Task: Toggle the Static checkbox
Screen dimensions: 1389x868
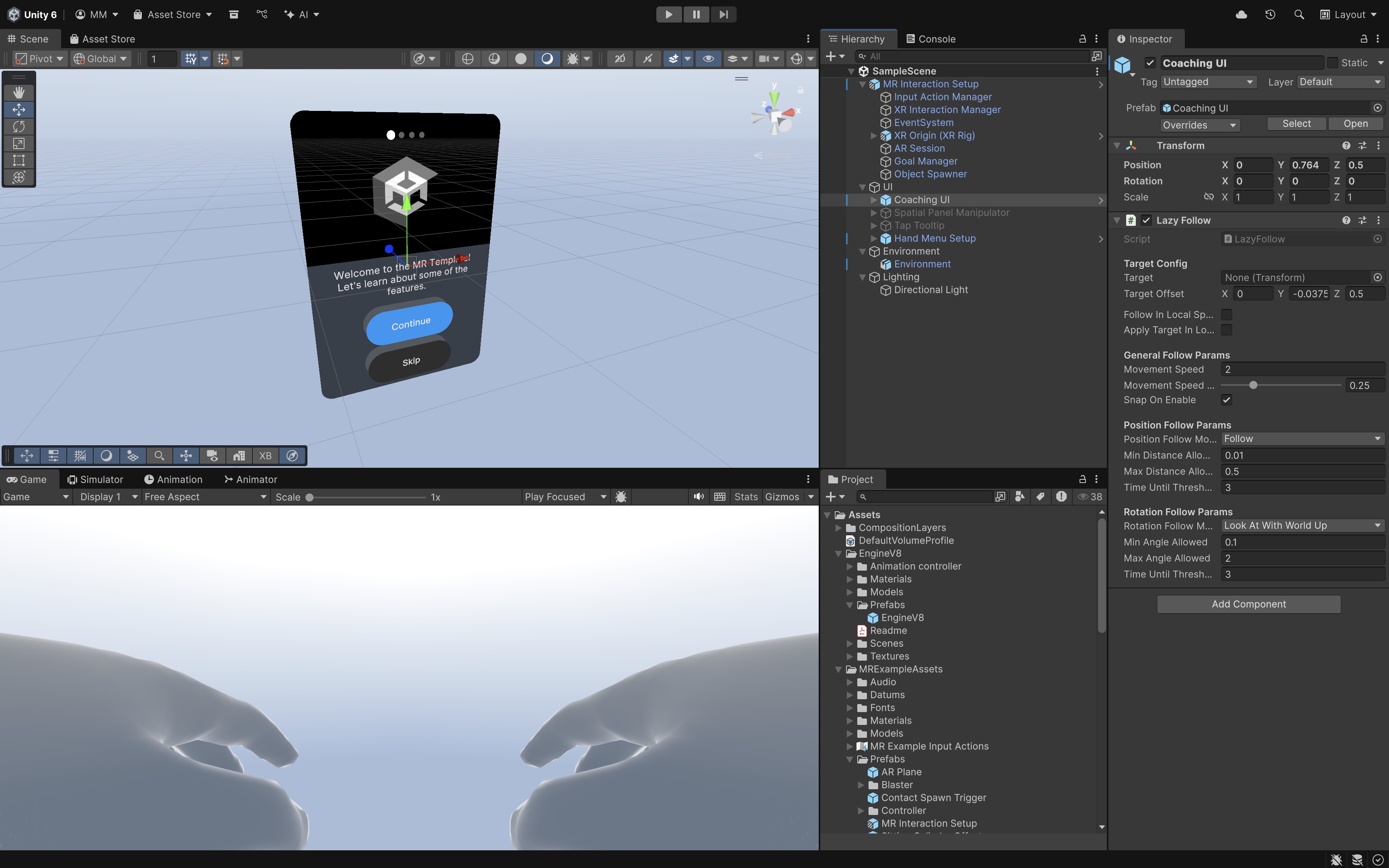Action: click(x=1333, y=63)
